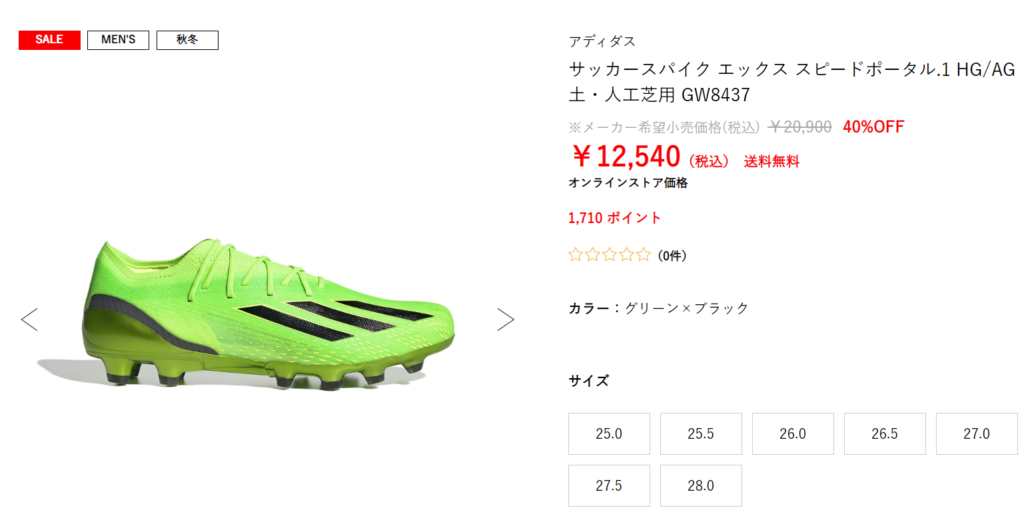Show the previous product image arrow
Screen dimensions: 1024x524
(29, 319)
